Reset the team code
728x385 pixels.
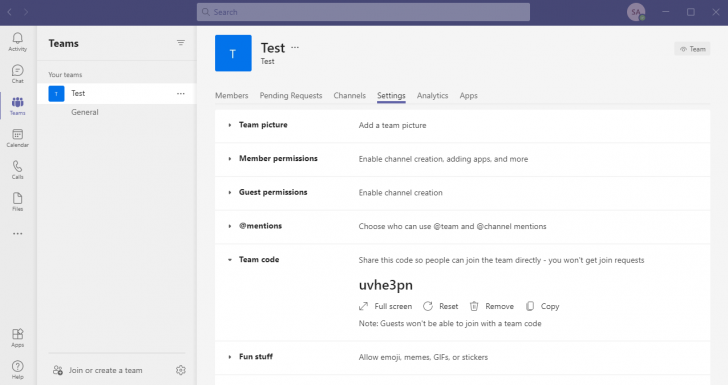pyautogui.click(x=441, y=306)
